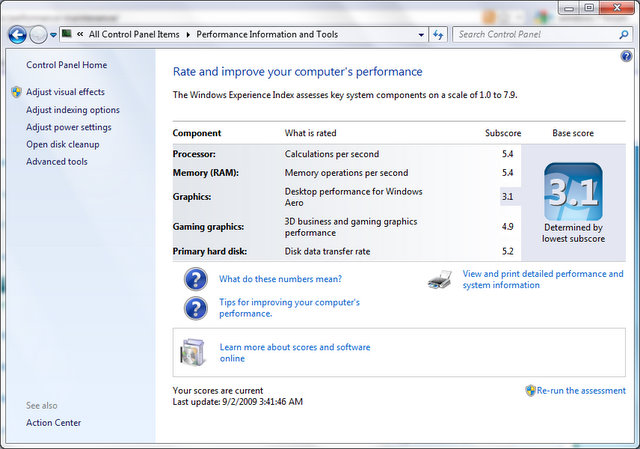Open Adjust visual effects
The image size is (640, 449).
[65, 92]
